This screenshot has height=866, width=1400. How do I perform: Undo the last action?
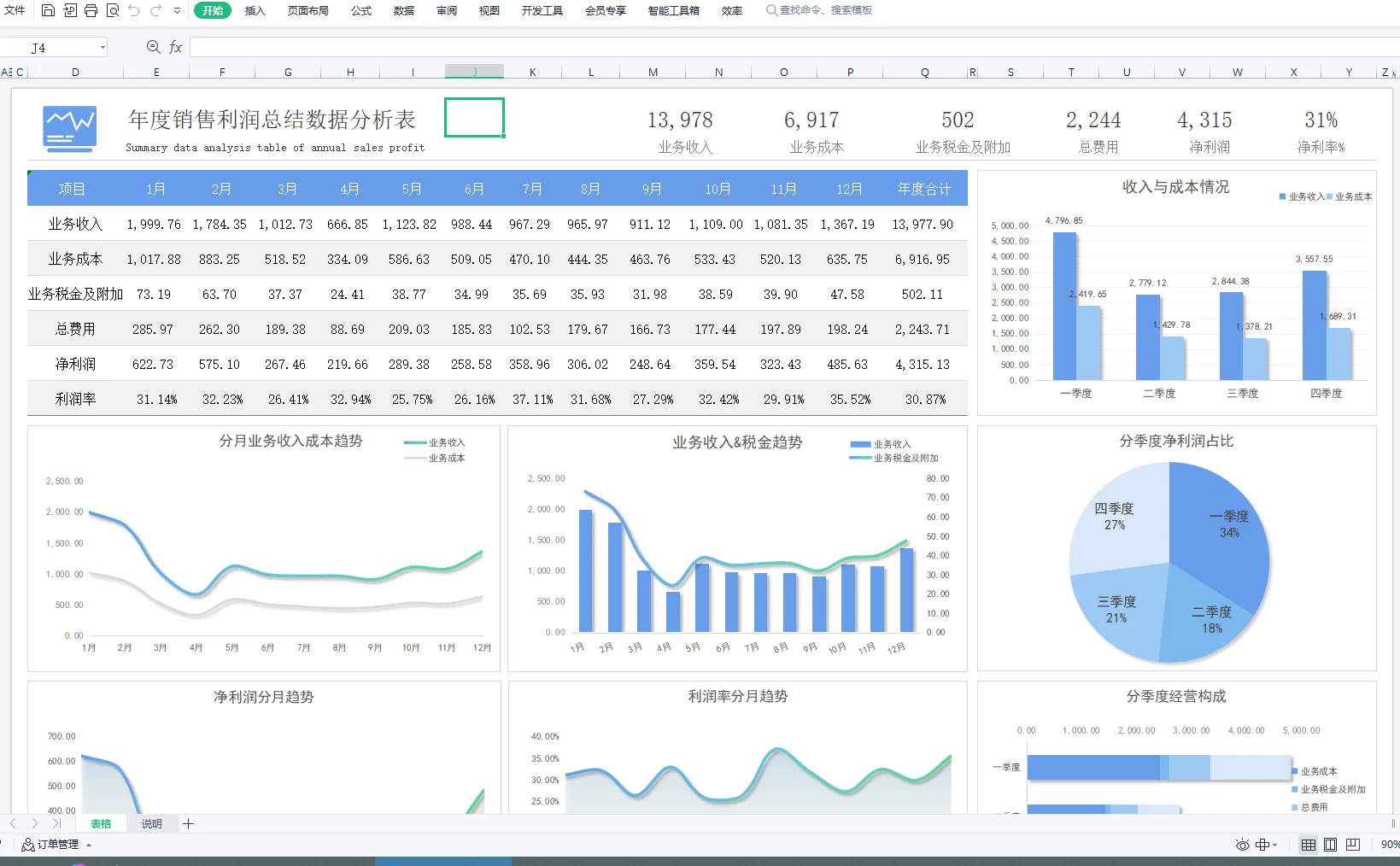click(134, 10)
